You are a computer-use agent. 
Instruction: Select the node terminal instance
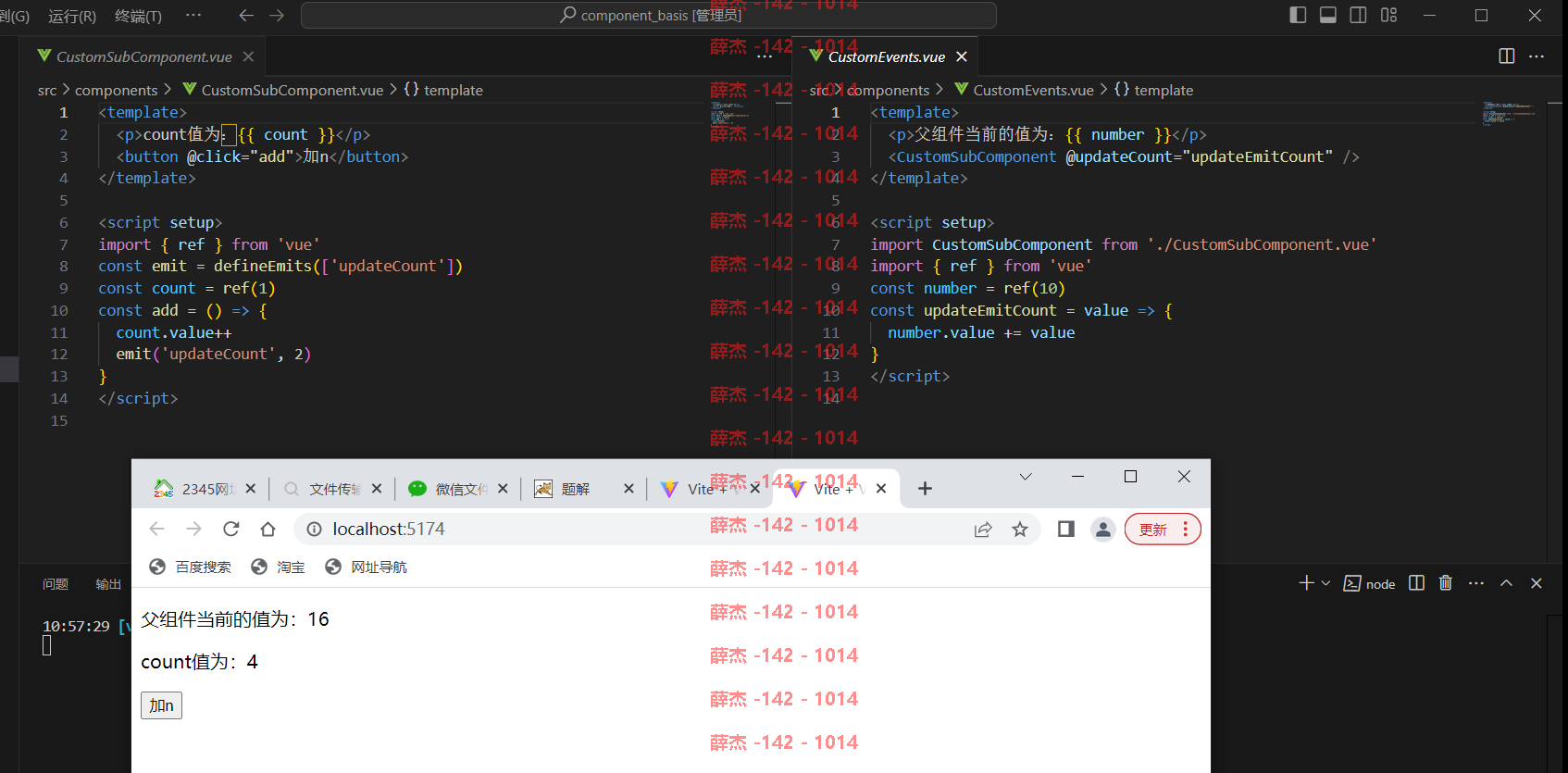pyautogui.click(x=1370, y=583)
